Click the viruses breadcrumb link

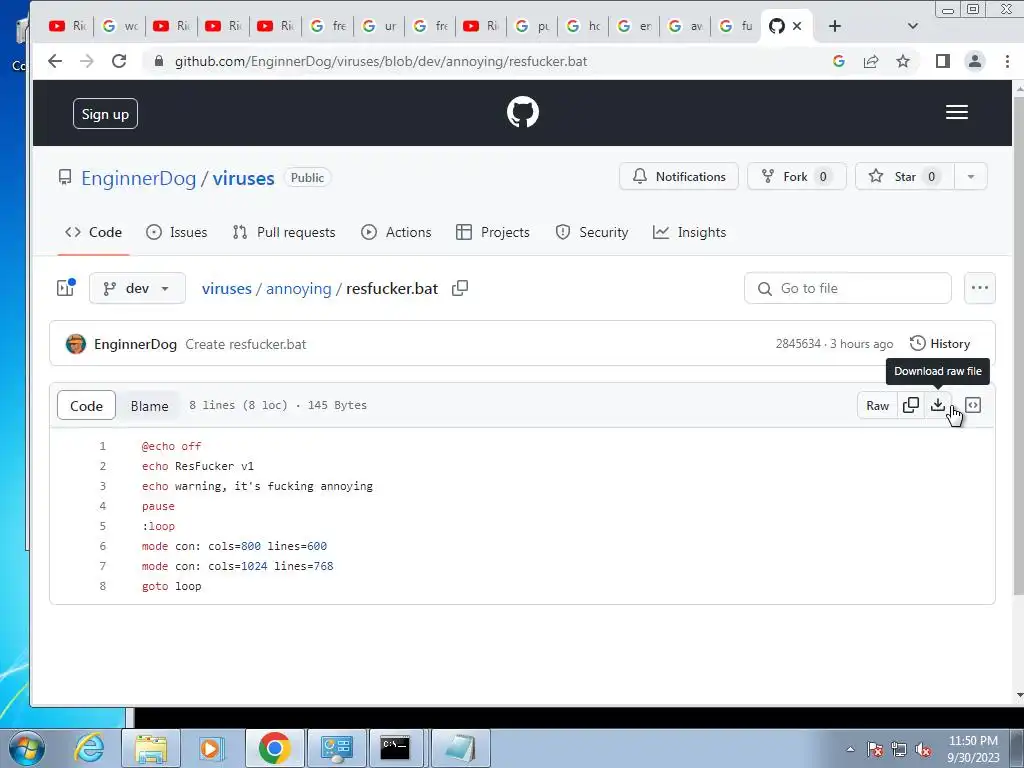[227, 289]
